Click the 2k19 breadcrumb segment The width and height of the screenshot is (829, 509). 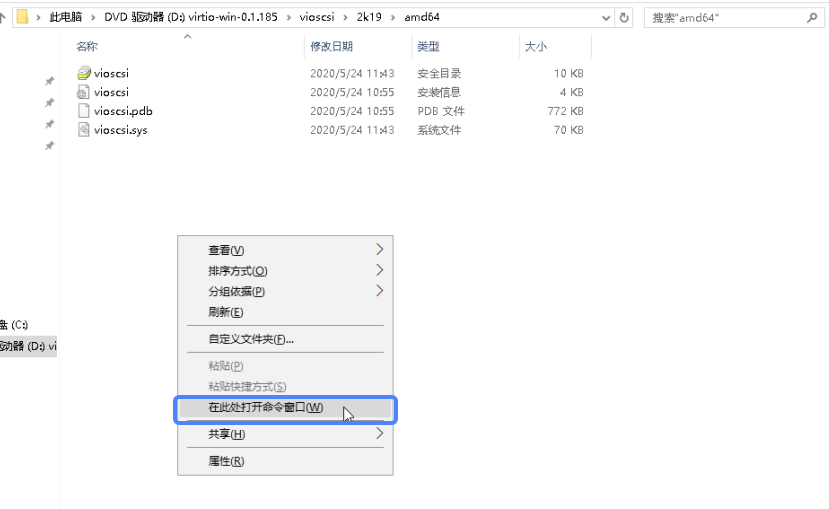(369, 17)
